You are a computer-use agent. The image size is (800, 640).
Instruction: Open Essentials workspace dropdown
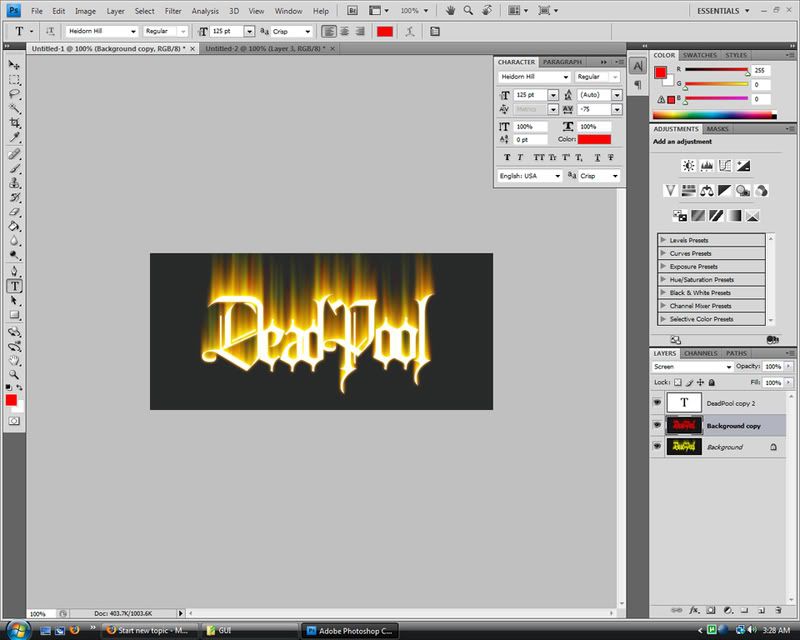tap(723, 11)
